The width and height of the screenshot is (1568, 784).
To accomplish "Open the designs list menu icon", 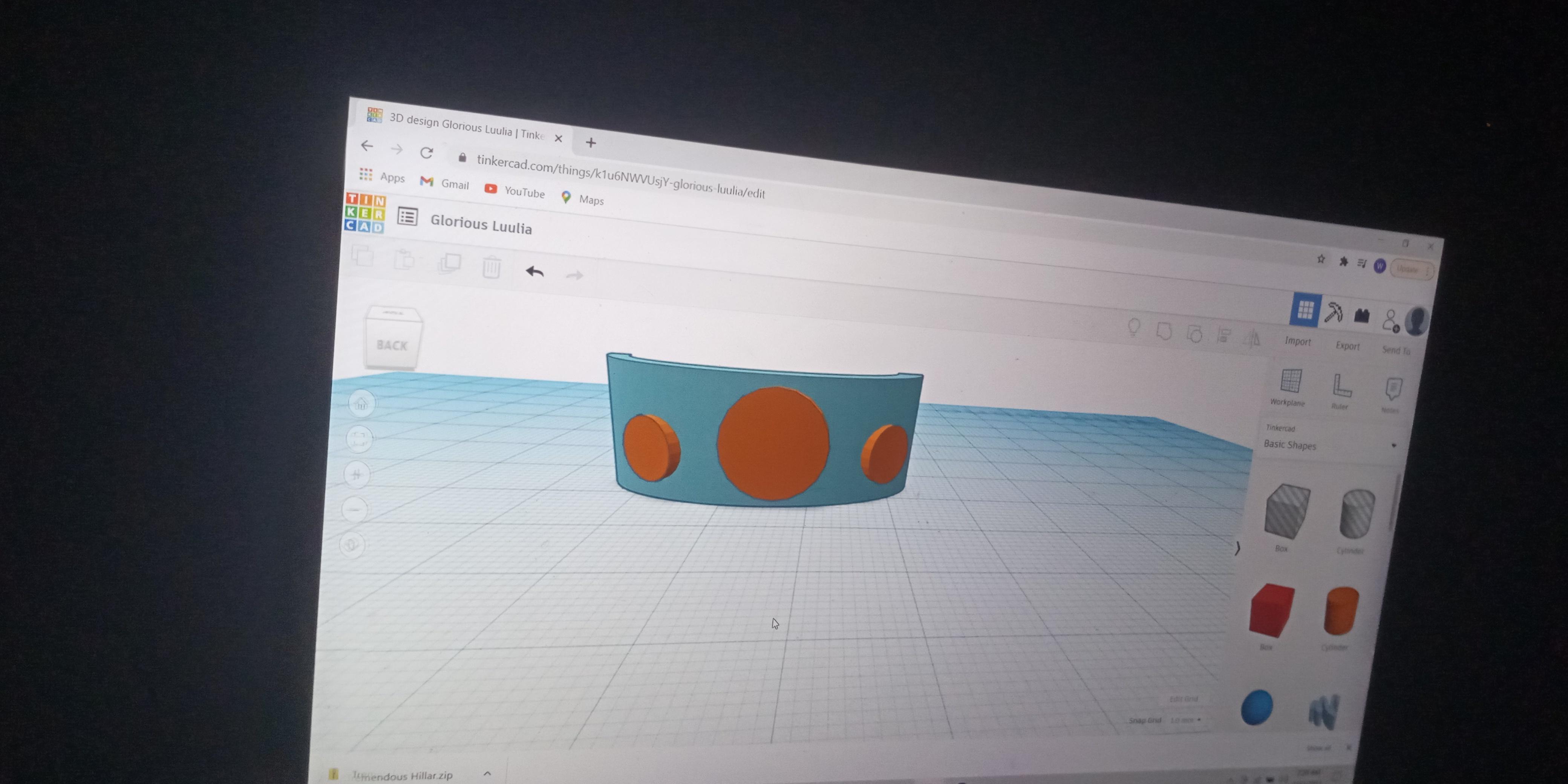I will point(407,217).
